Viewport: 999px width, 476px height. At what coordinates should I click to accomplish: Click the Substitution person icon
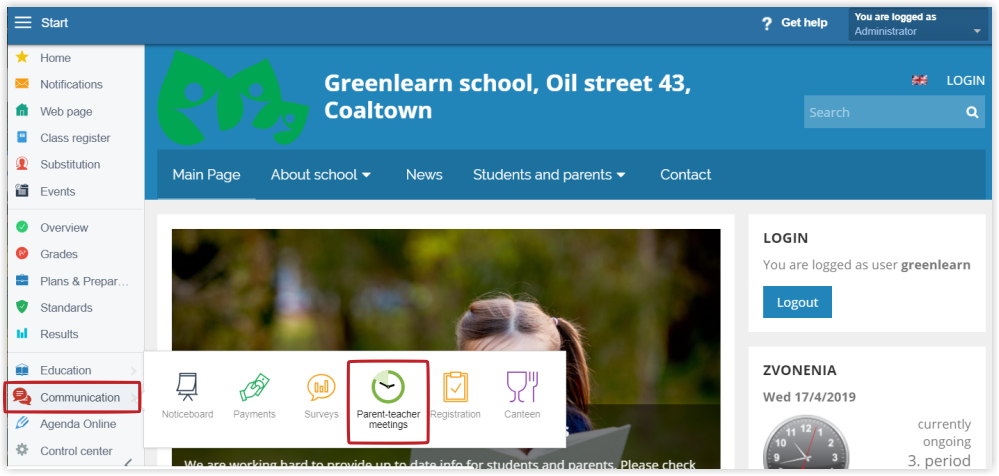[22, 164]
